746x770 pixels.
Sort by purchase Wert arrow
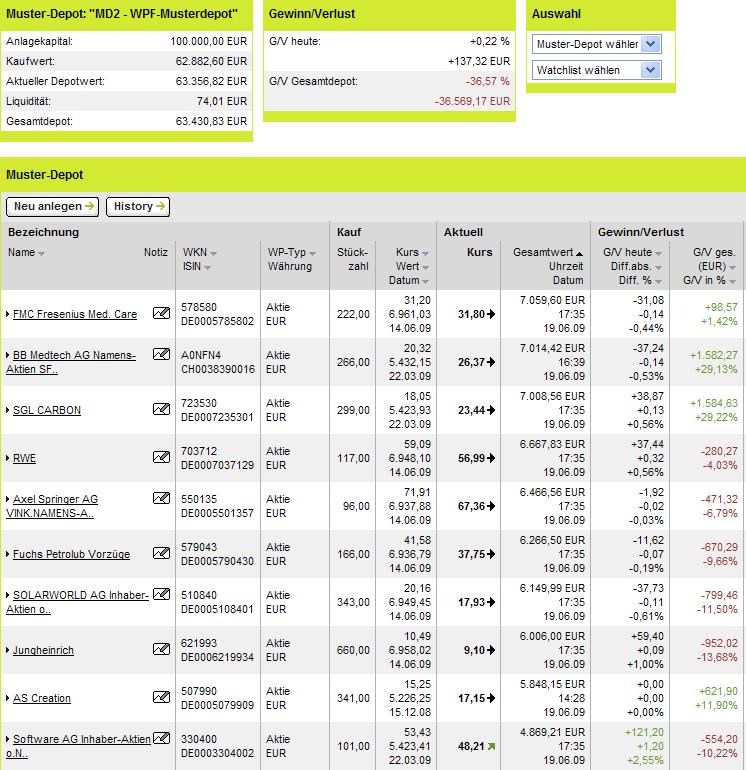click(x=425, y=268)
